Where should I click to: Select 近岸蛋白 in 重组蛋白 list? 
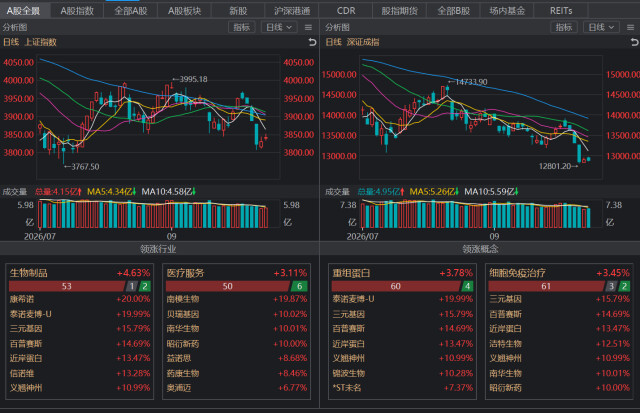[x=402, y=343]
